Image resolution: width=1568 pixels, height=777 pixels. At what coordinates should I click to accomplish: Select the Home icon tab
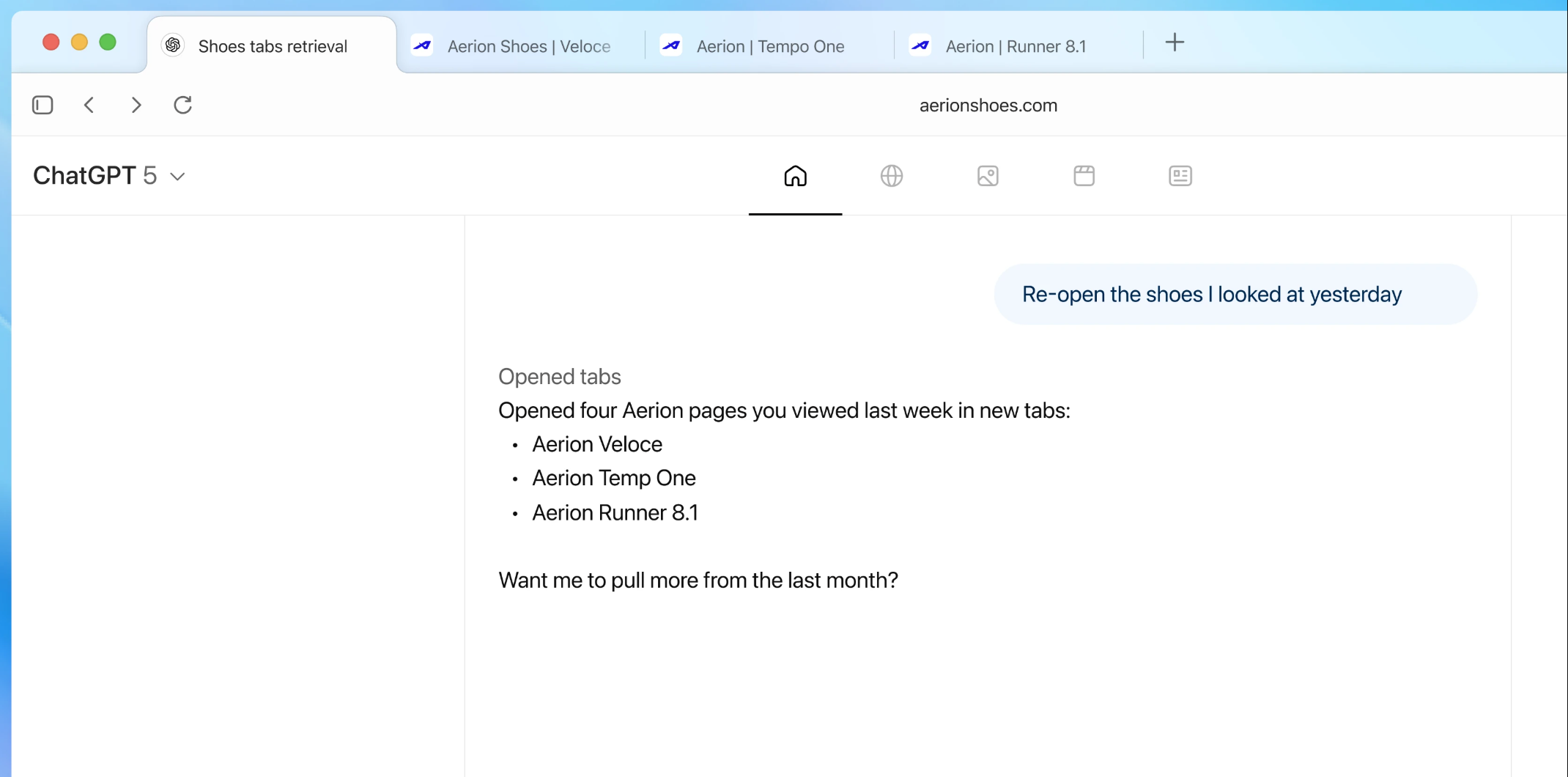pyautogui.click(x=795, y=176)
